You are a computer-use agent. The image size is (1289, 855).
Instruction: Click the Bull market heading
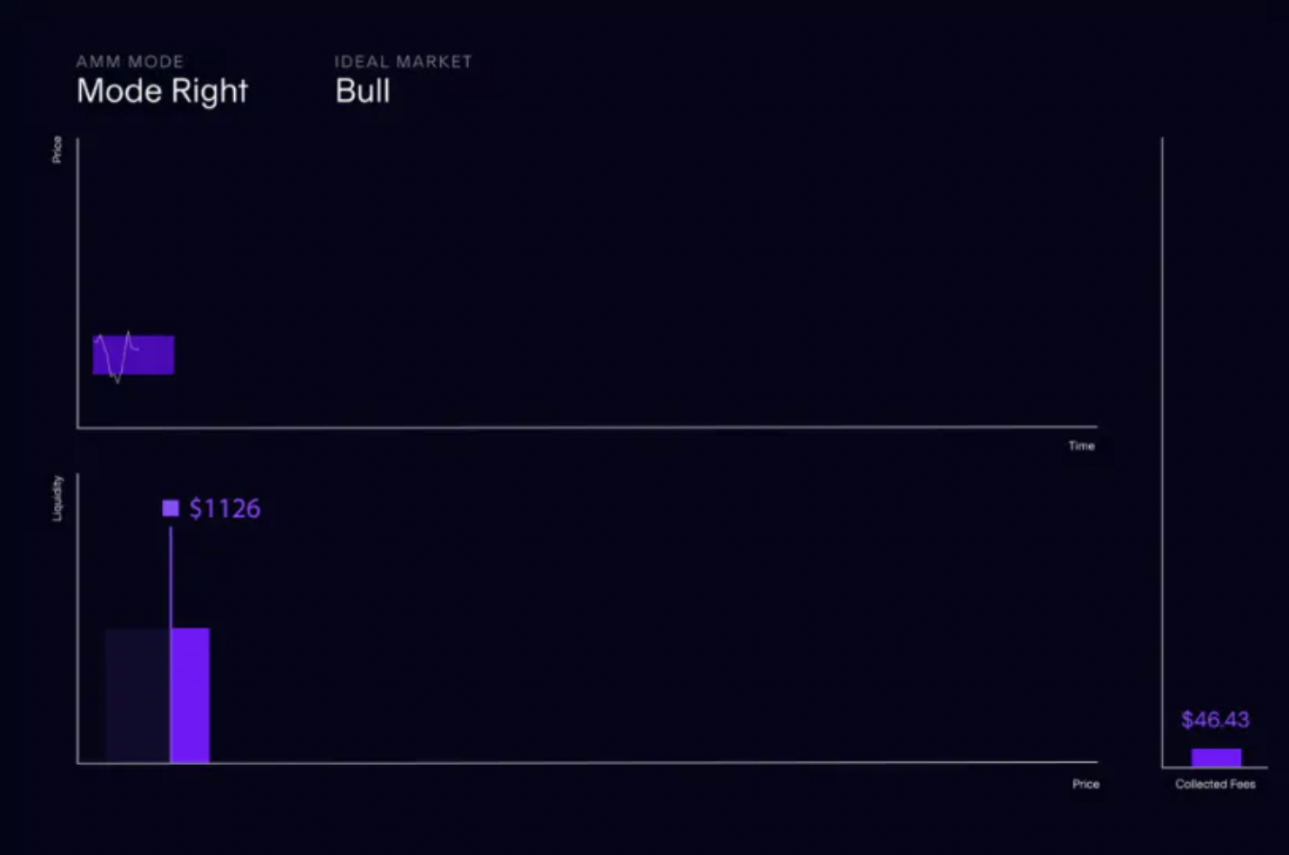click(363, 92)
